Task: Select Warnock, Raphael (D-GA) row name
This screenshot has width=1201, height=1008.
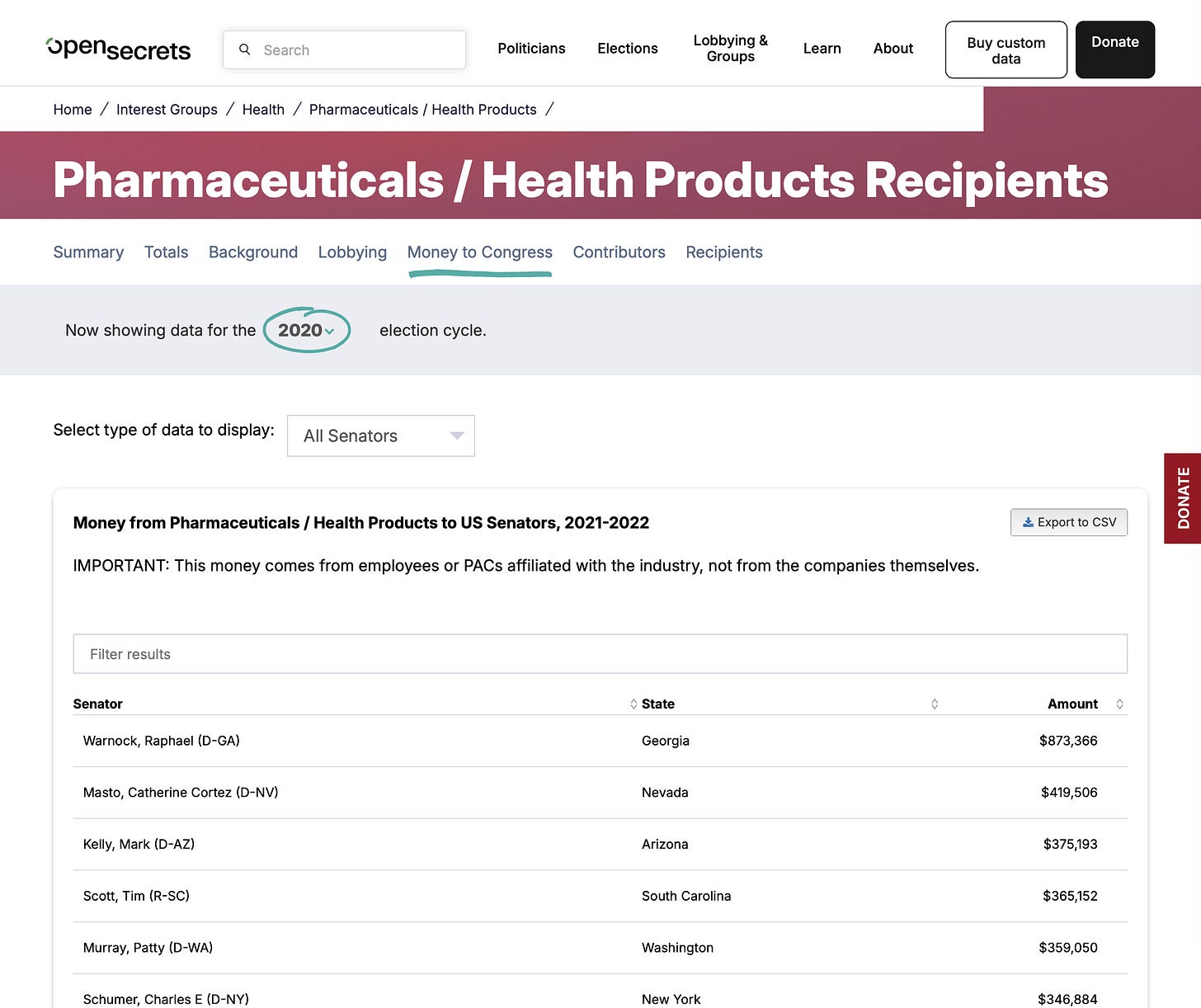Action: (x=162, y=741)
